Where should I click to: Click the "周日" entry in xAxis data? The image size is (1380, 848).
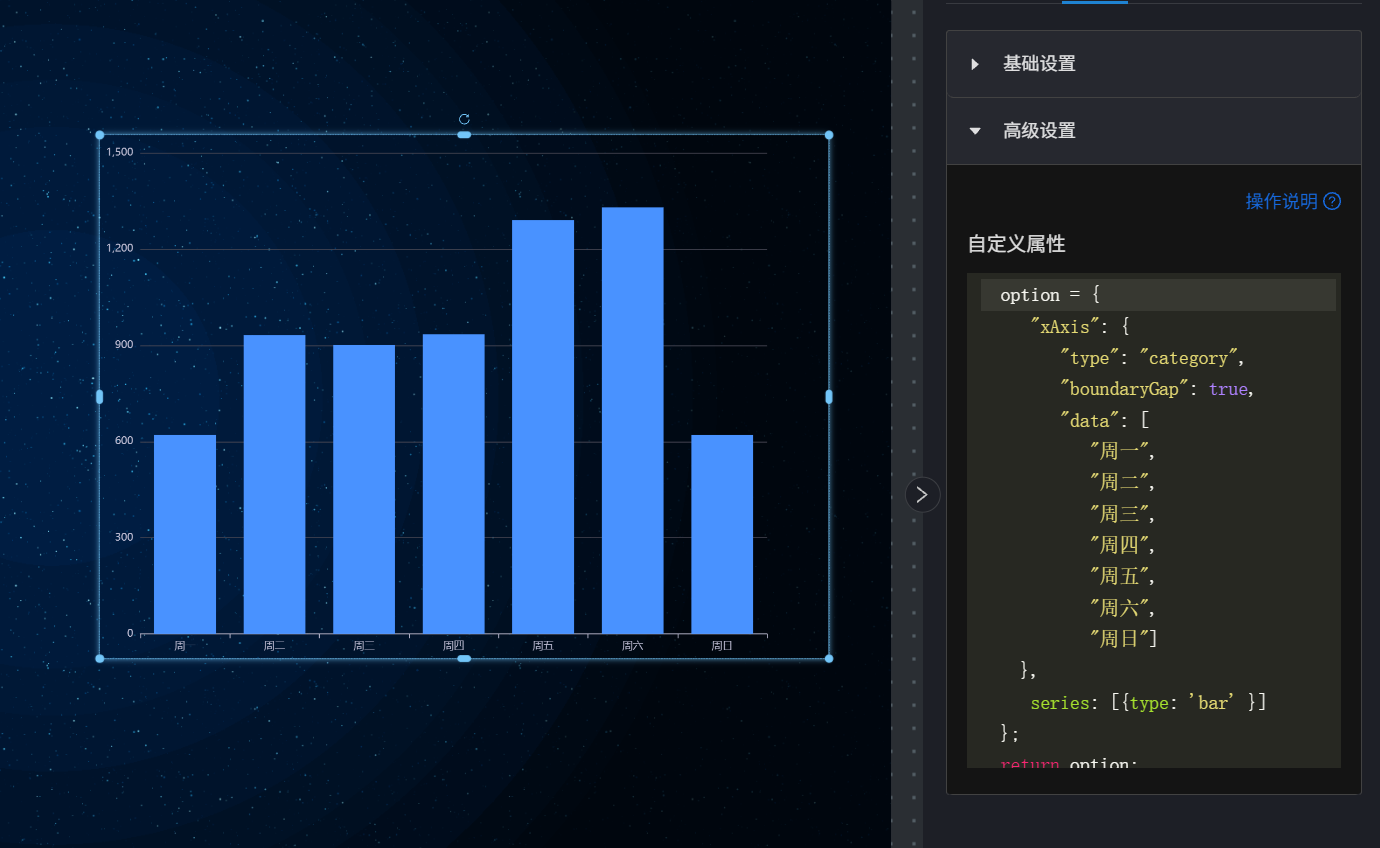point(1123,639)
